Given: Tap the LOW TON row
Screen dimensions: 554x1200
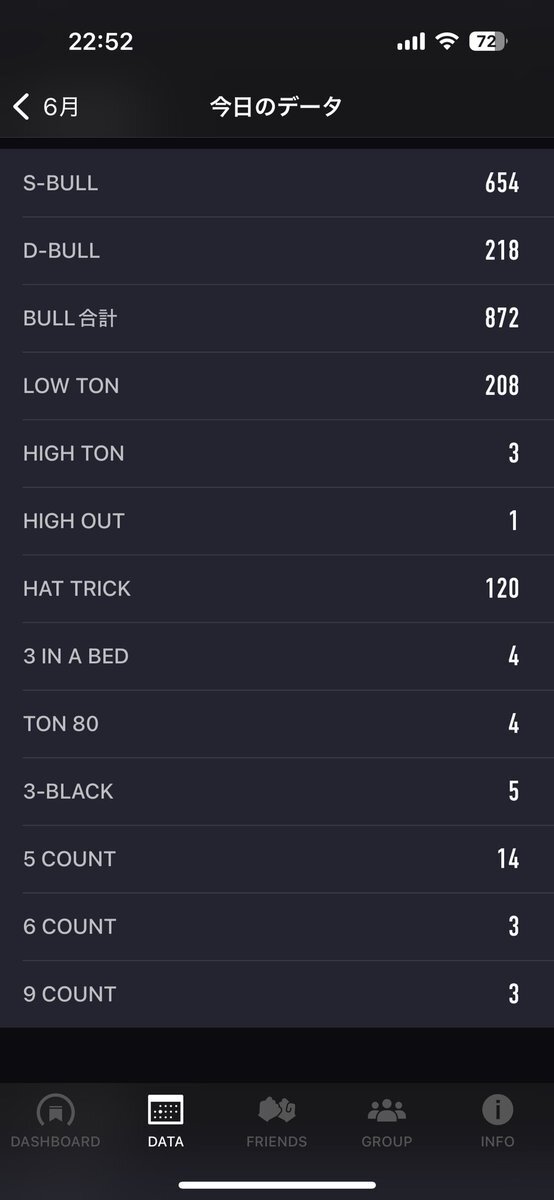Looking at the screenshot, I should [277, 386].
